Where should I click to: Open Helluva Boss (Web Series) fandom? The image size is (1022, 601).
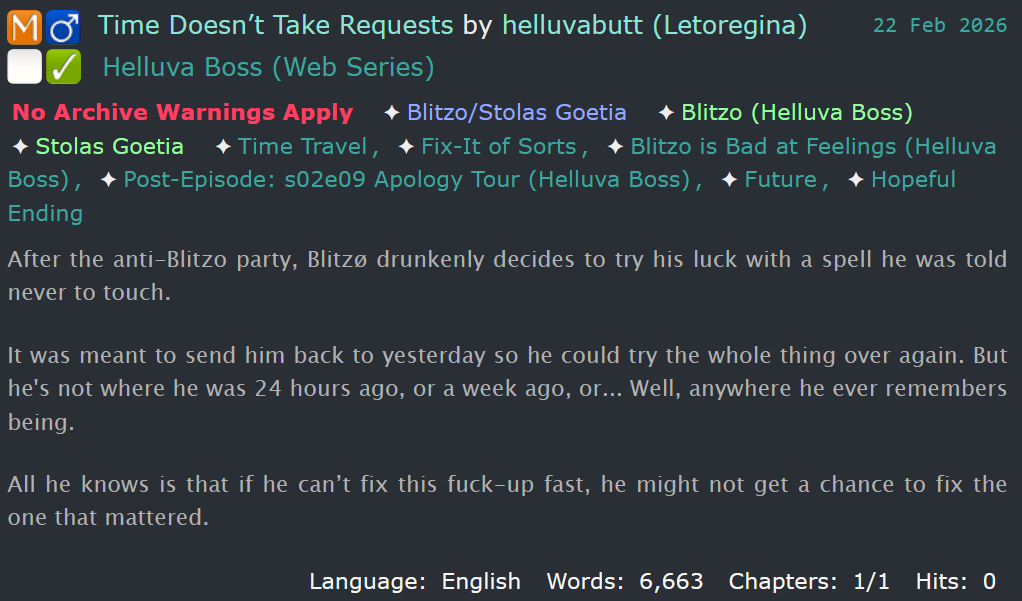[268, 68]
